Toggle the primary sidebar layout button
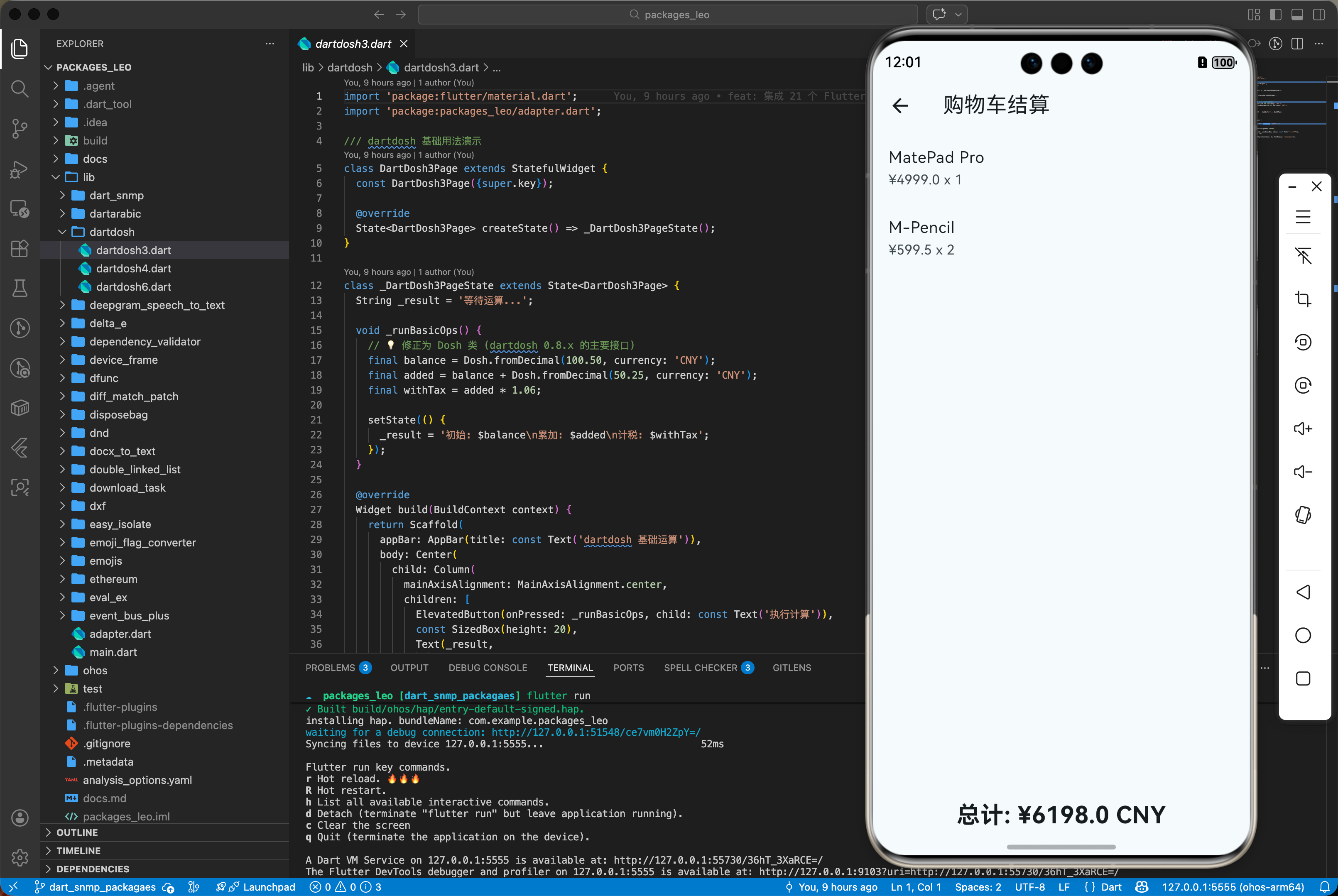The height and width of the screenshot is (896, 1338). [x=1275, y=14]
